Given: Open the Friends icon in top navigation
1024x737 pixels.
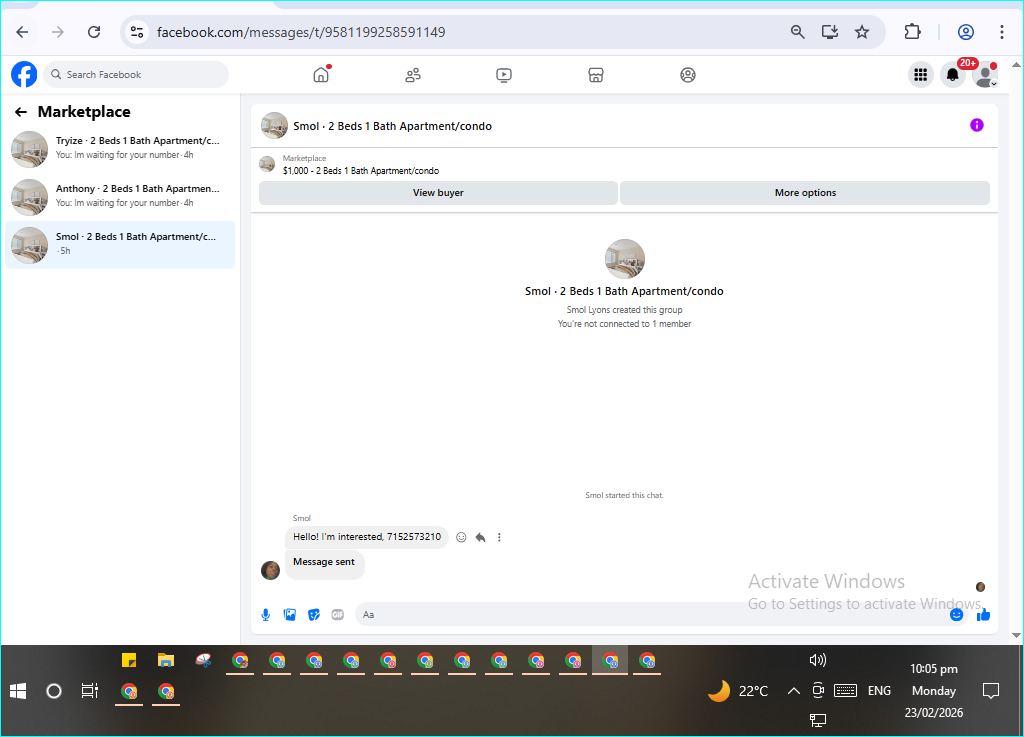Looking at the screenshot, I should click(413, 75).
